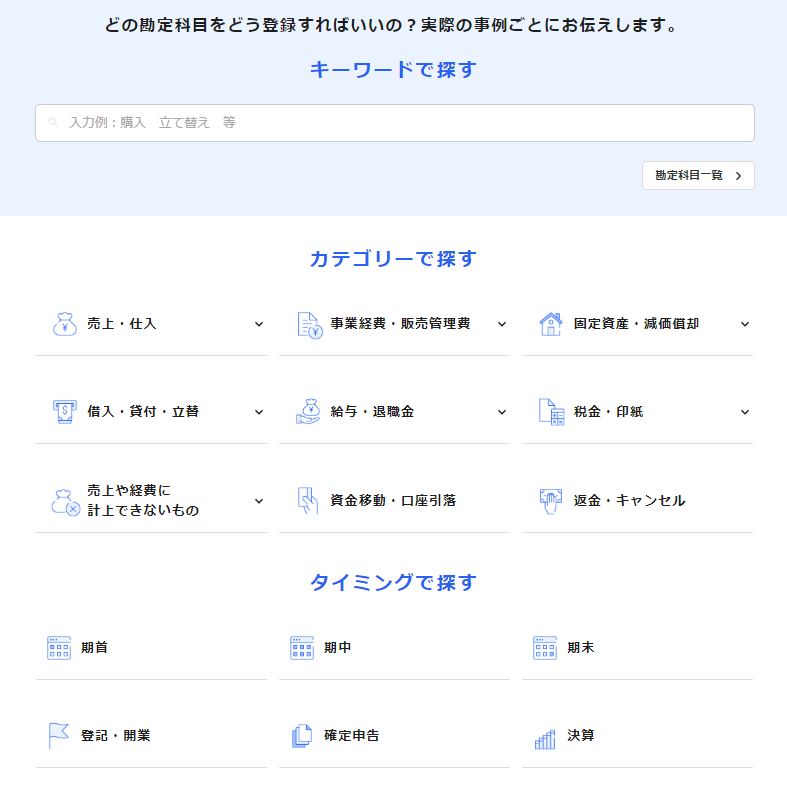This screenshot has width=787, height=792.
Task: Click the flag icon for 登記・開業
Action: point(59,735)
